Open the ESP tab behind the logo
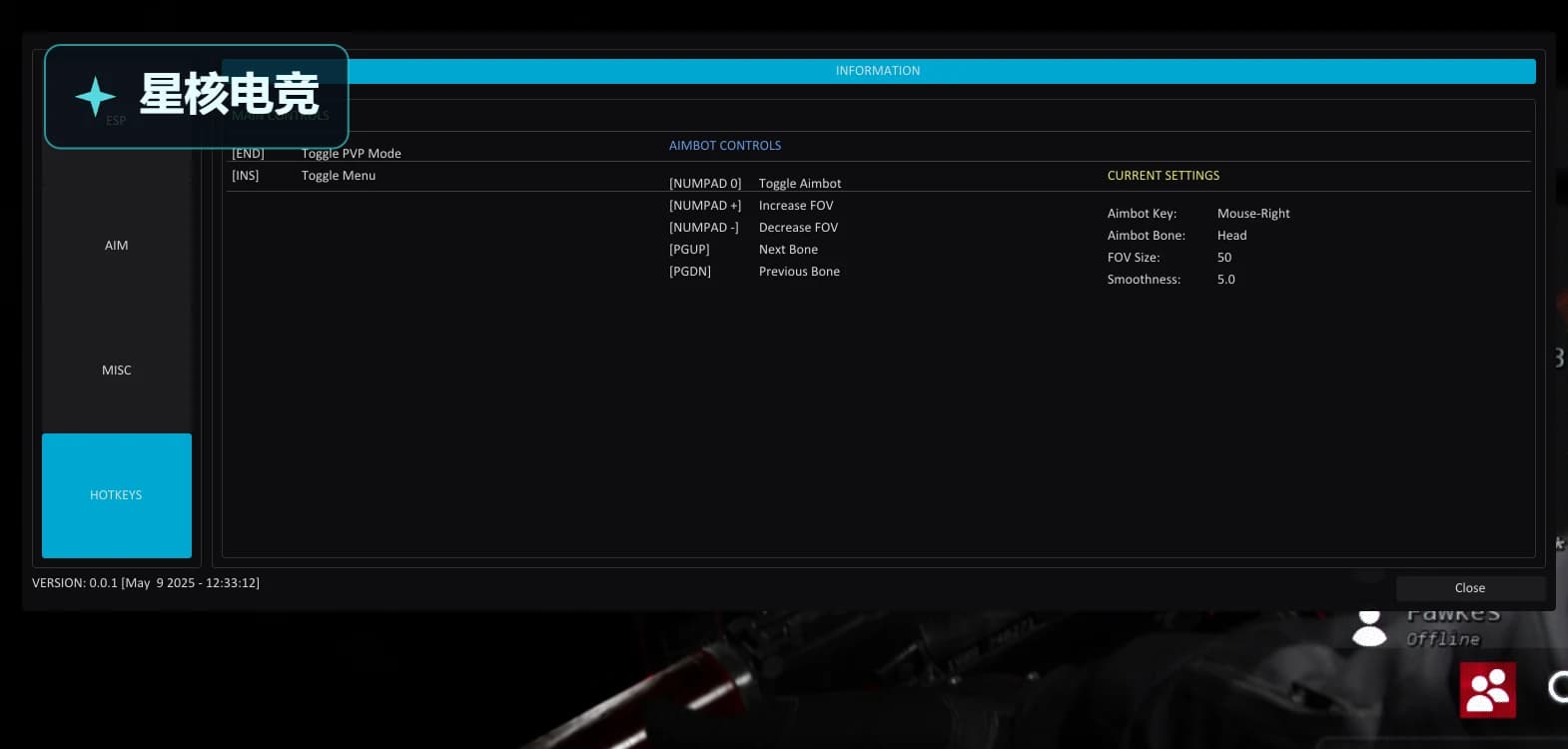 pyautogui.click(x=117, y=121)
